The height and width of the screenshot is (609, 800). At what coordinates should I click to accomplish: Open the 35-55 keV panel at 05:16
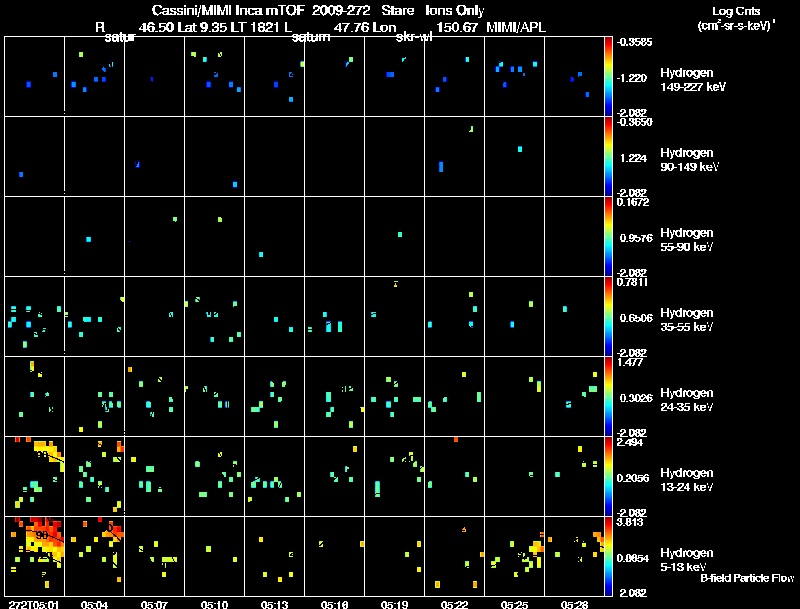click(x=335, y=317)
